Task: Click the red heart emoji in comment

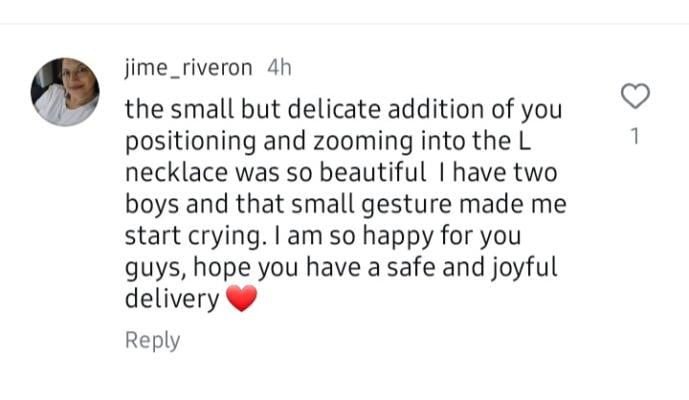Action: point(242,299)
